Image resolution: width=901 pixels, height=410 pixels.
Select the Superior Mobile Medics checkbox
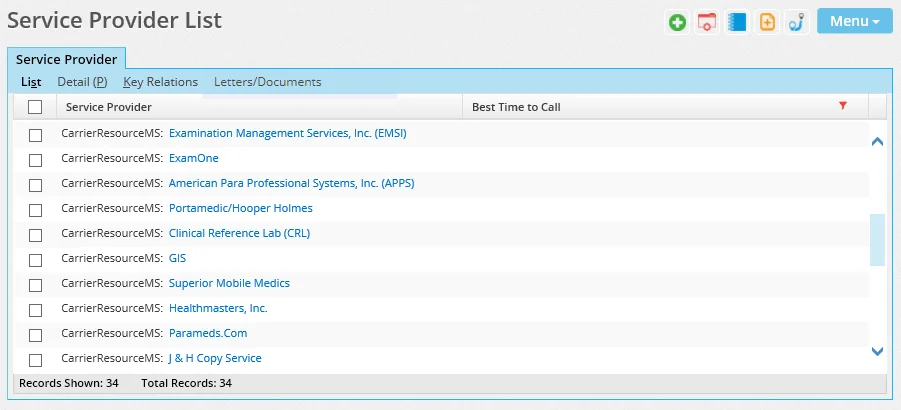click(36, 285)
